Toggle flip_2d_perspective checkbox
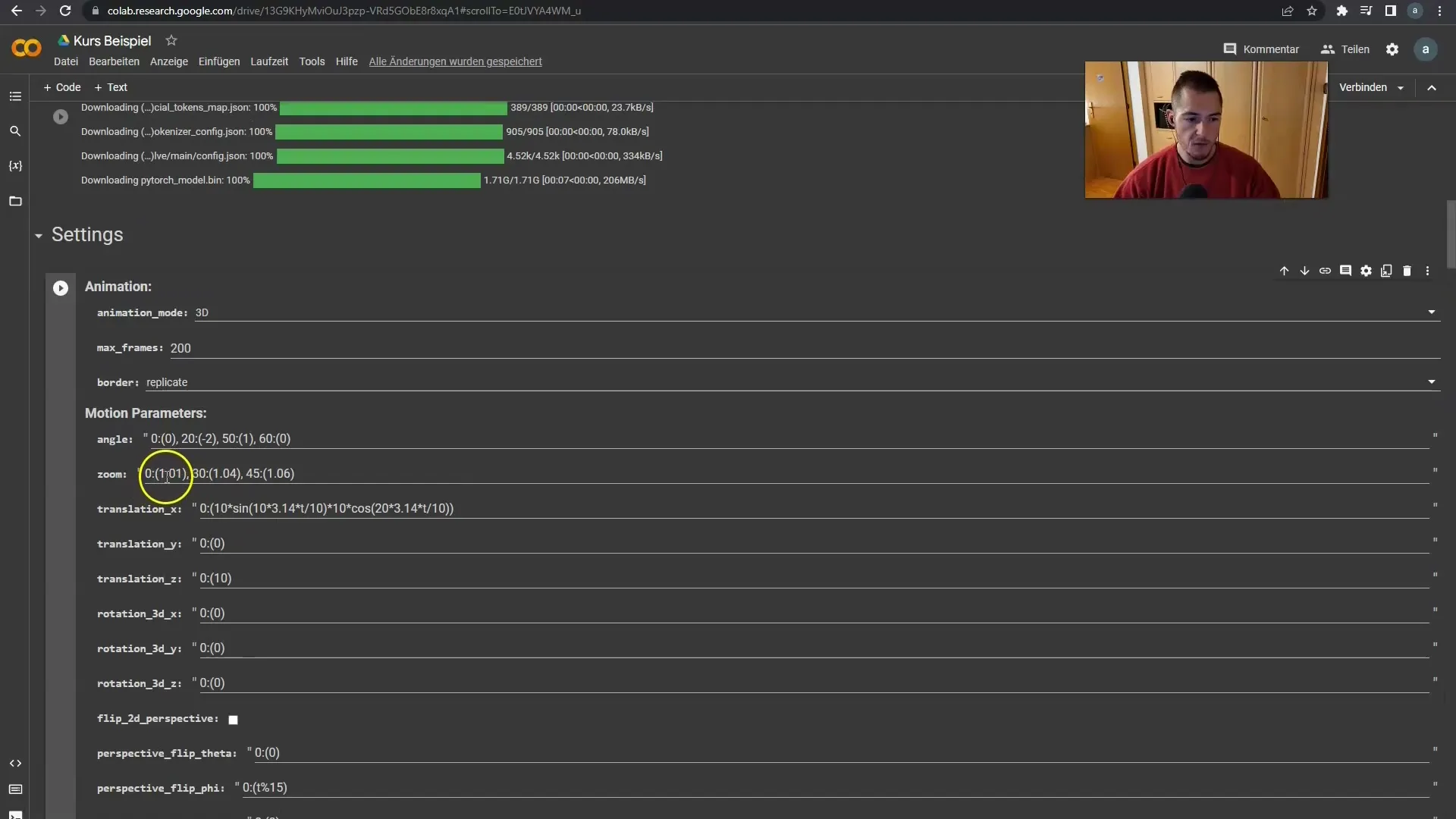The width and height of the screenshot is (1456, 819). 233,720
